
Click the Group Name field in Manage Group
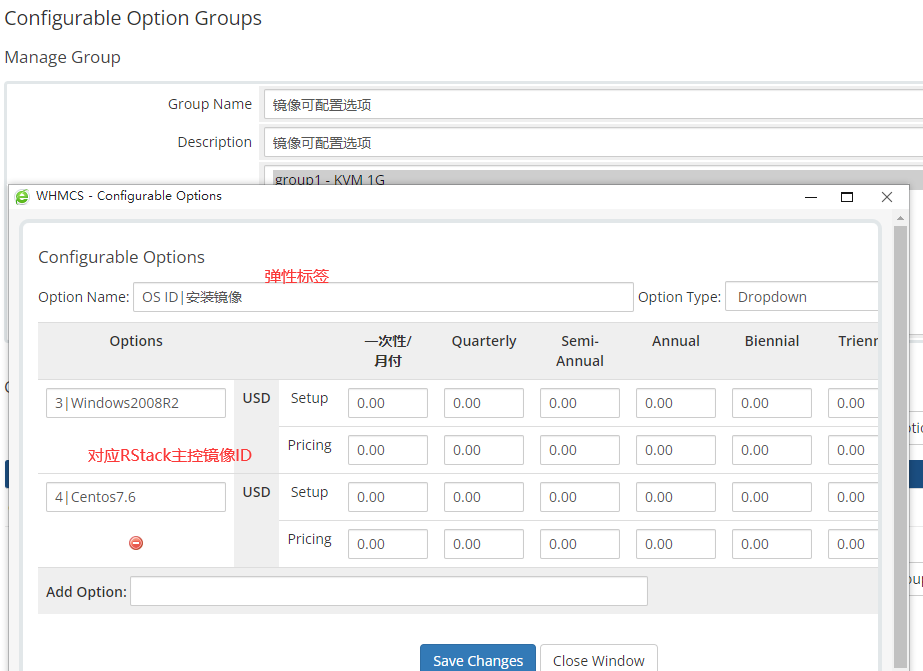tap(593, 105)
